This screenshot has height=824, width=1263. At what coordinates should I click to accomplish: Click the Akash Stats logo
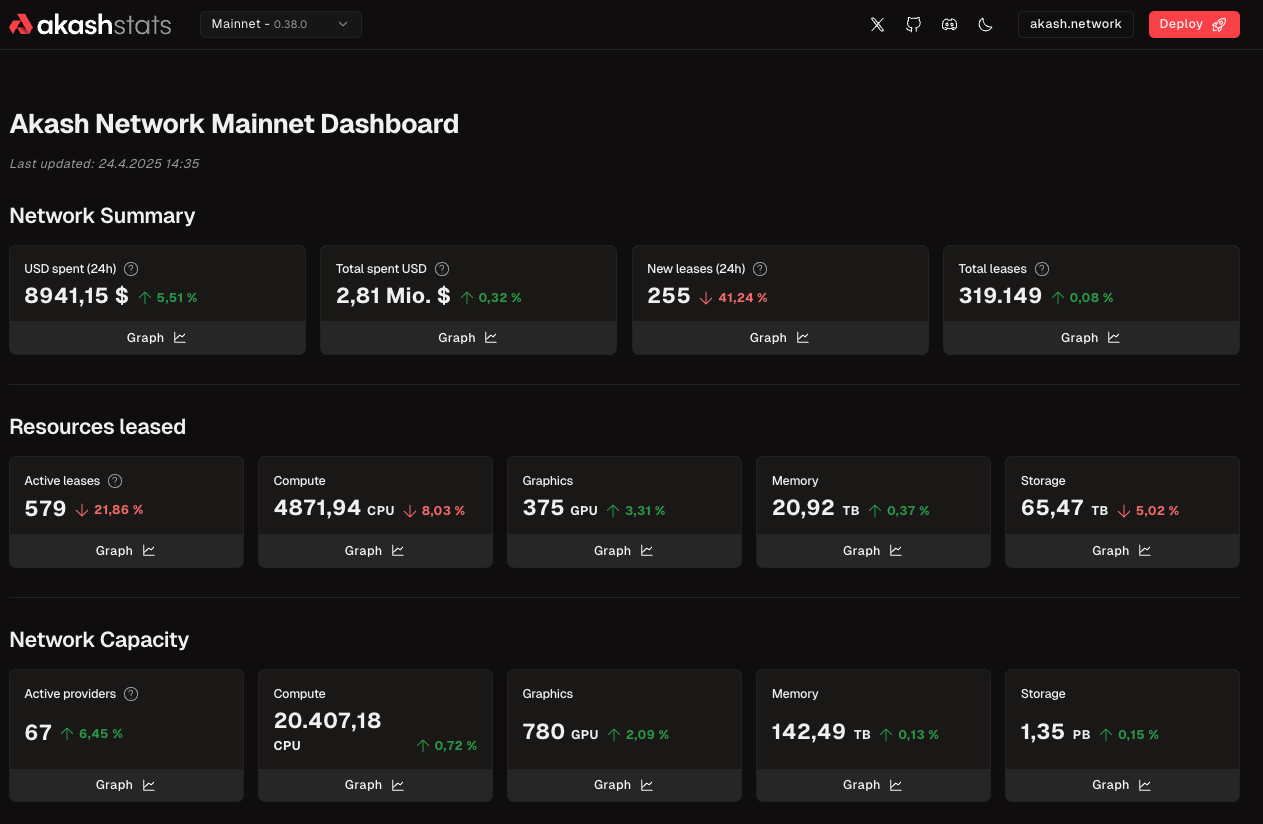[x=90, y=25]
